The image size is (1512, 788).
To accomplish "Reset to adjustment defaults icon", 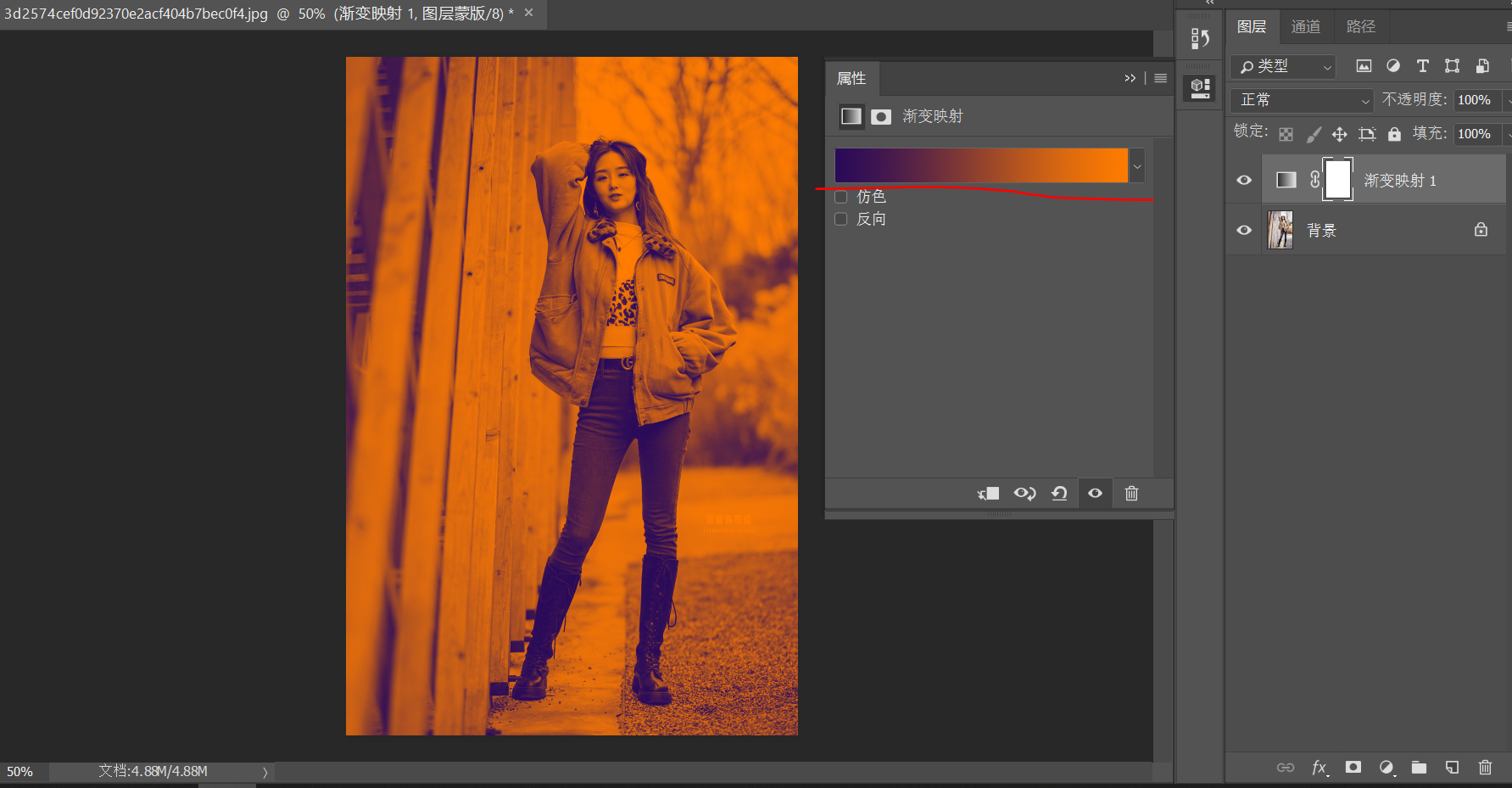I will [1059, 494].
